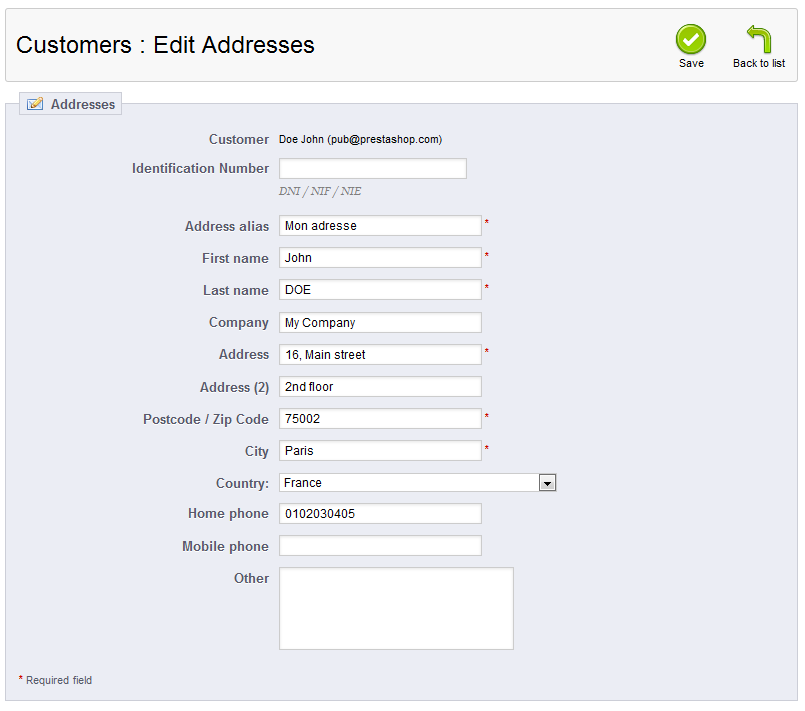Click the Address (2) field
This screenshot has height=711, width=805.
(380, 387)
